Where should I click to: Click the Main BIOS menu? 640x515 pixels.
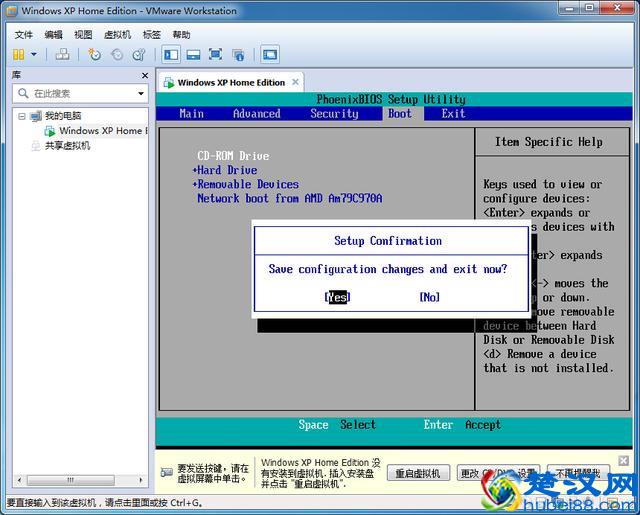coord(191,113)
